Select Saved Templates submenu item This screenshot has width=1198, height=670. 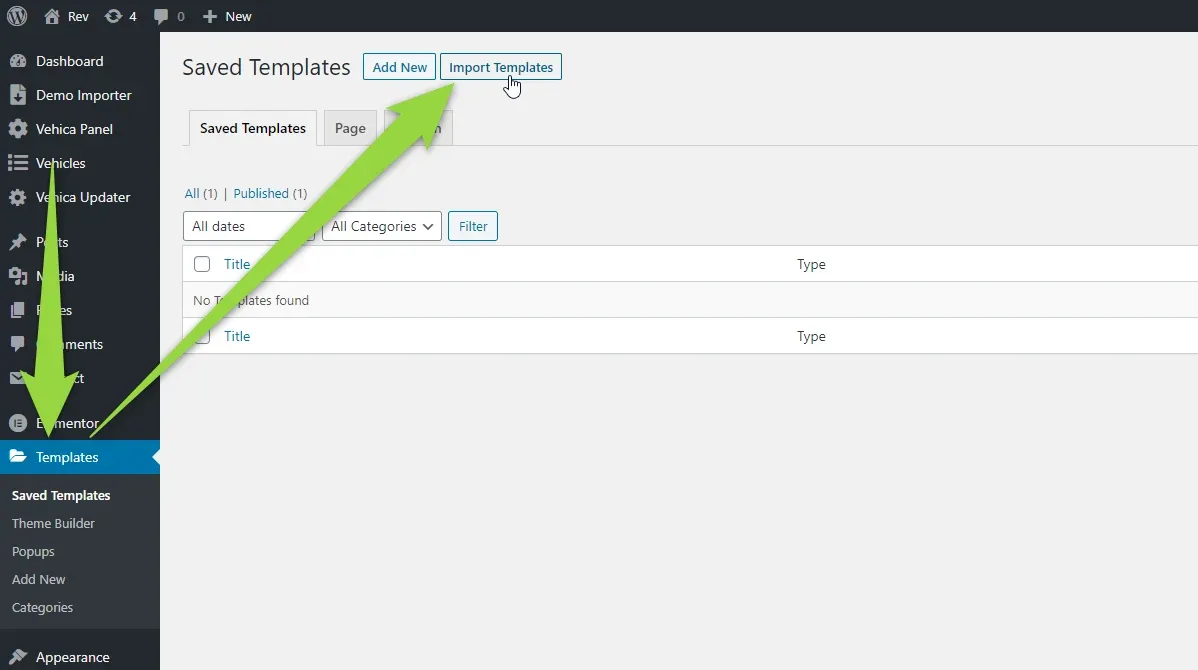(61, 495)
